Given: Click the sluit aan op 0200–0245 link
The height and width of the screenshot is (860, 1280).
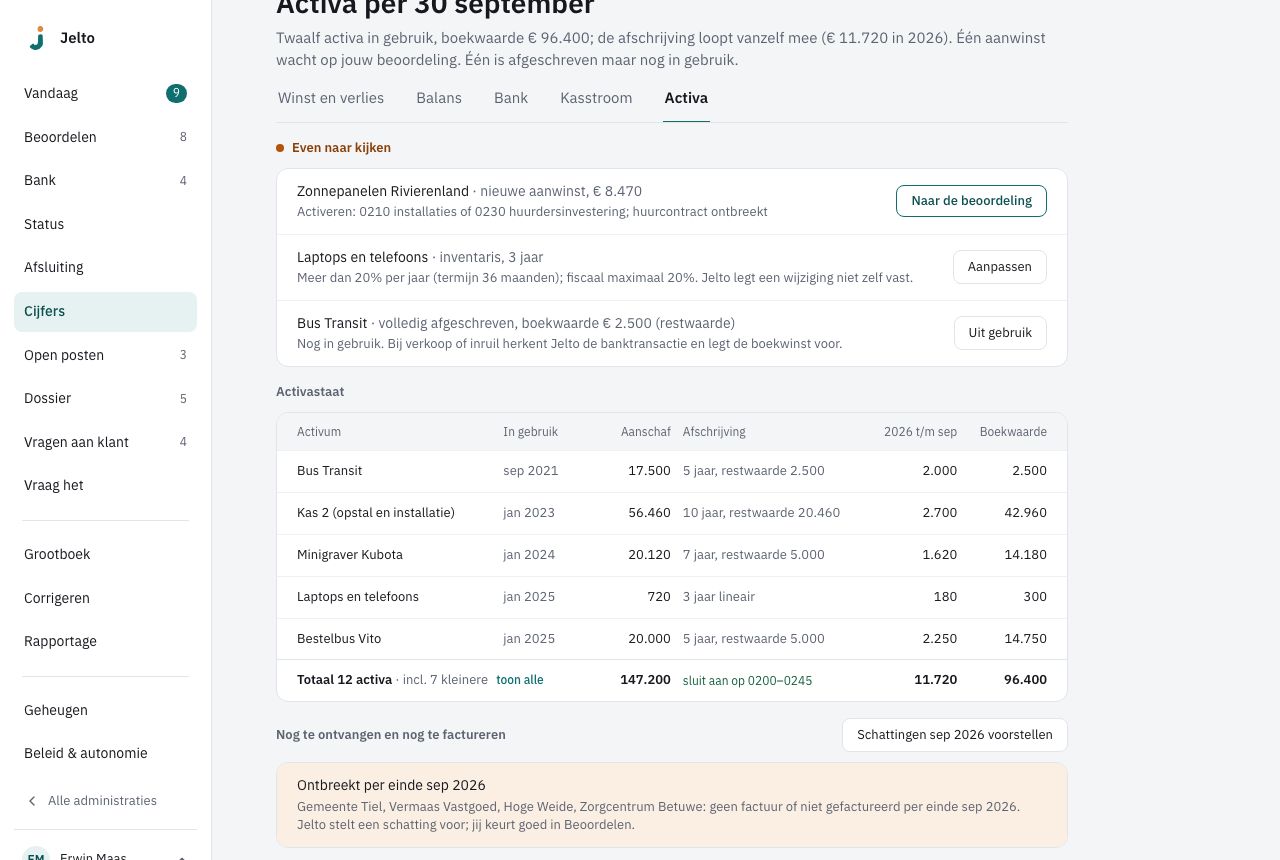Looking at the screenshot, I should [x=747, y=681].
